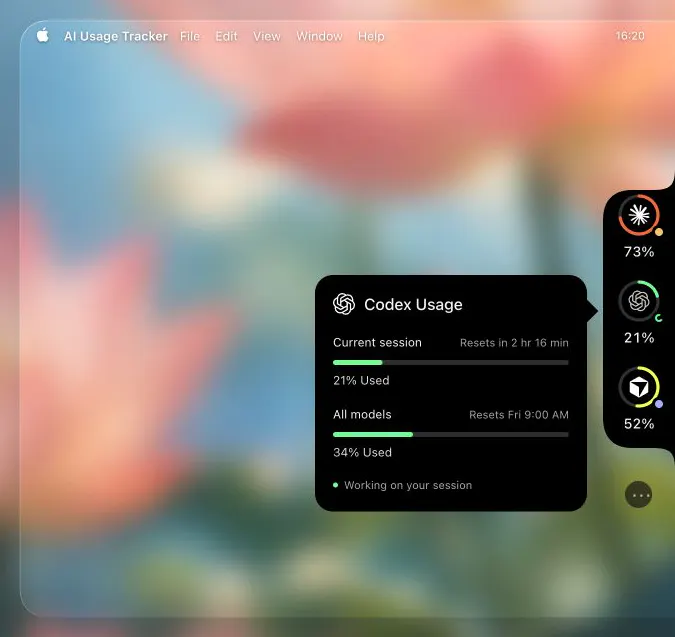Open the Edit menu
The image size is (675, 637).
click(x=226, y=36)
